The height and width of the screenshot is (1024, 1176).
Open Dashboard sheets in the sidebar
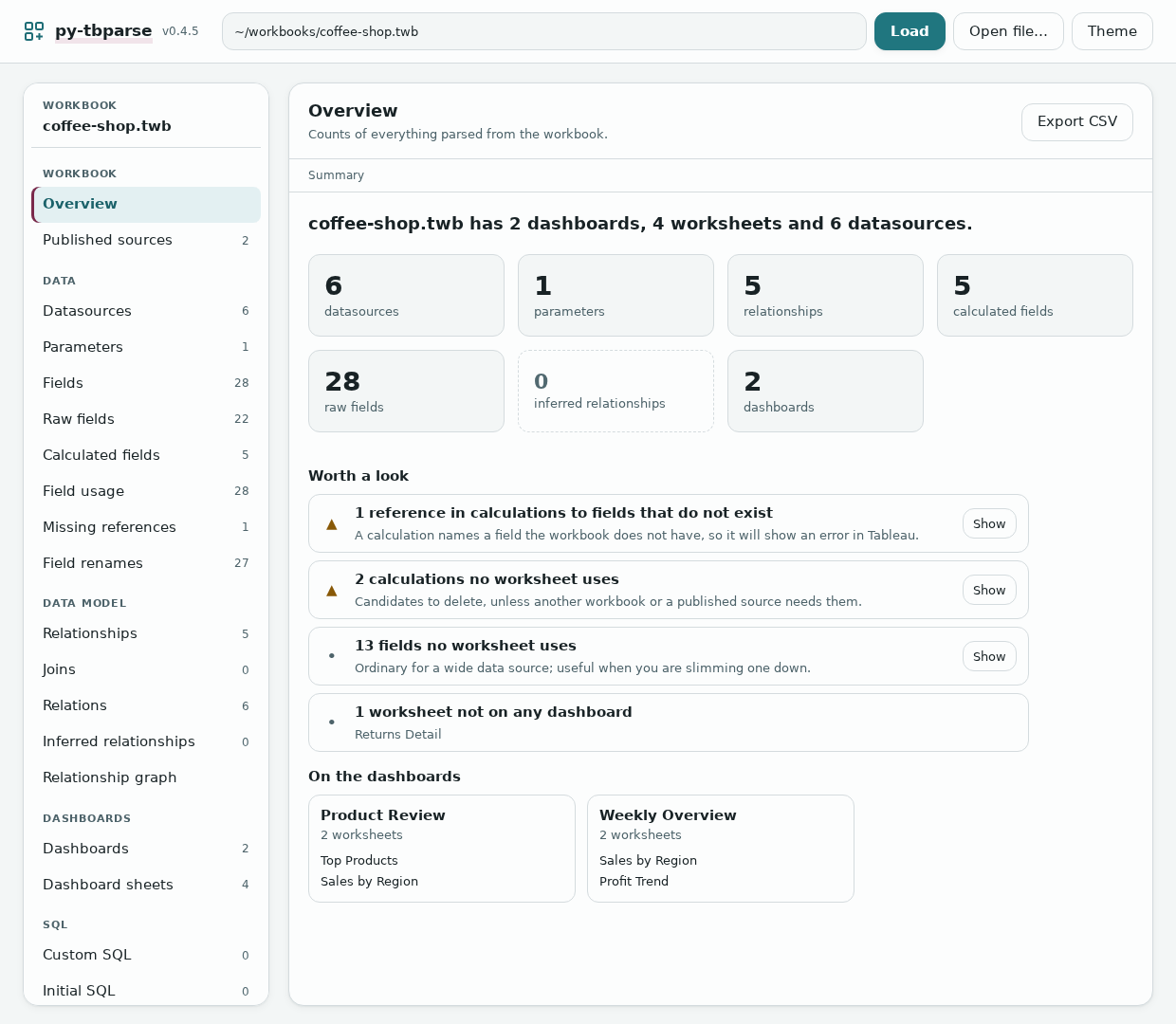(146, 885)
